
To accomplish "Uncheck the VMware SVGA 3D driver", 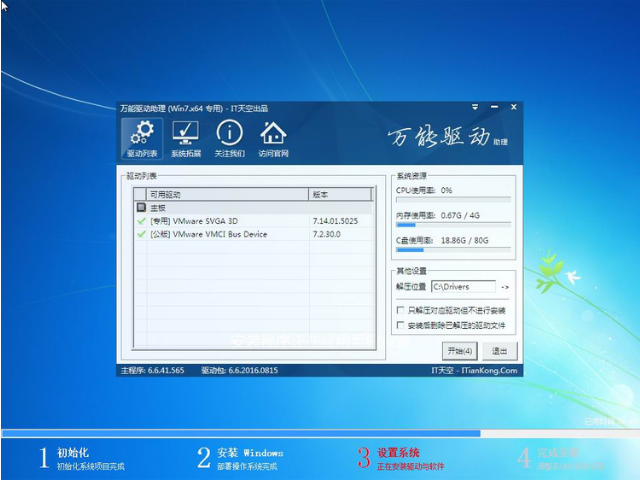I will tap(141, 221).
